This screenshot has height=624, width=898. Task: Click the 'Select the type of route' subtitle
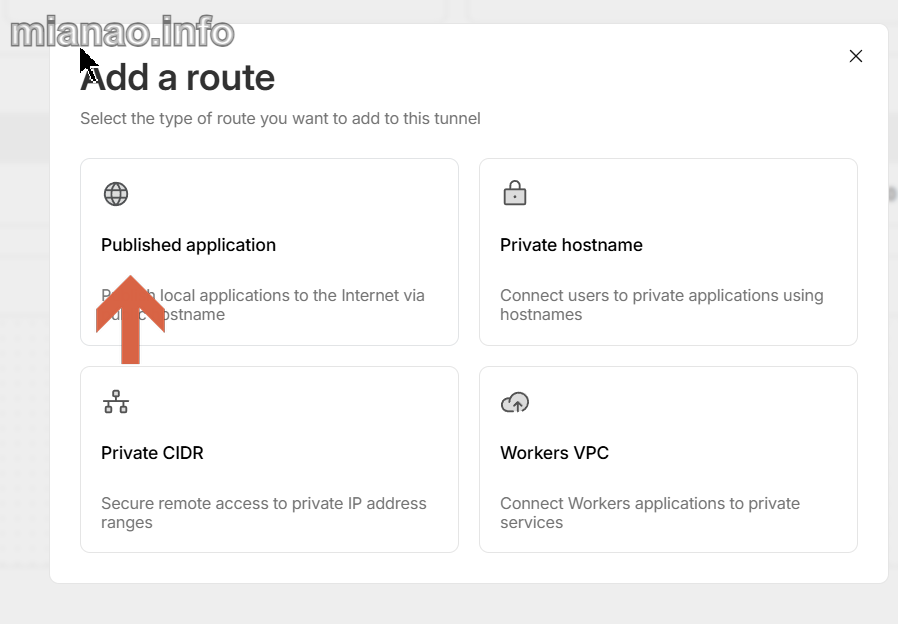pyautogui.click(x=280, y=118)
